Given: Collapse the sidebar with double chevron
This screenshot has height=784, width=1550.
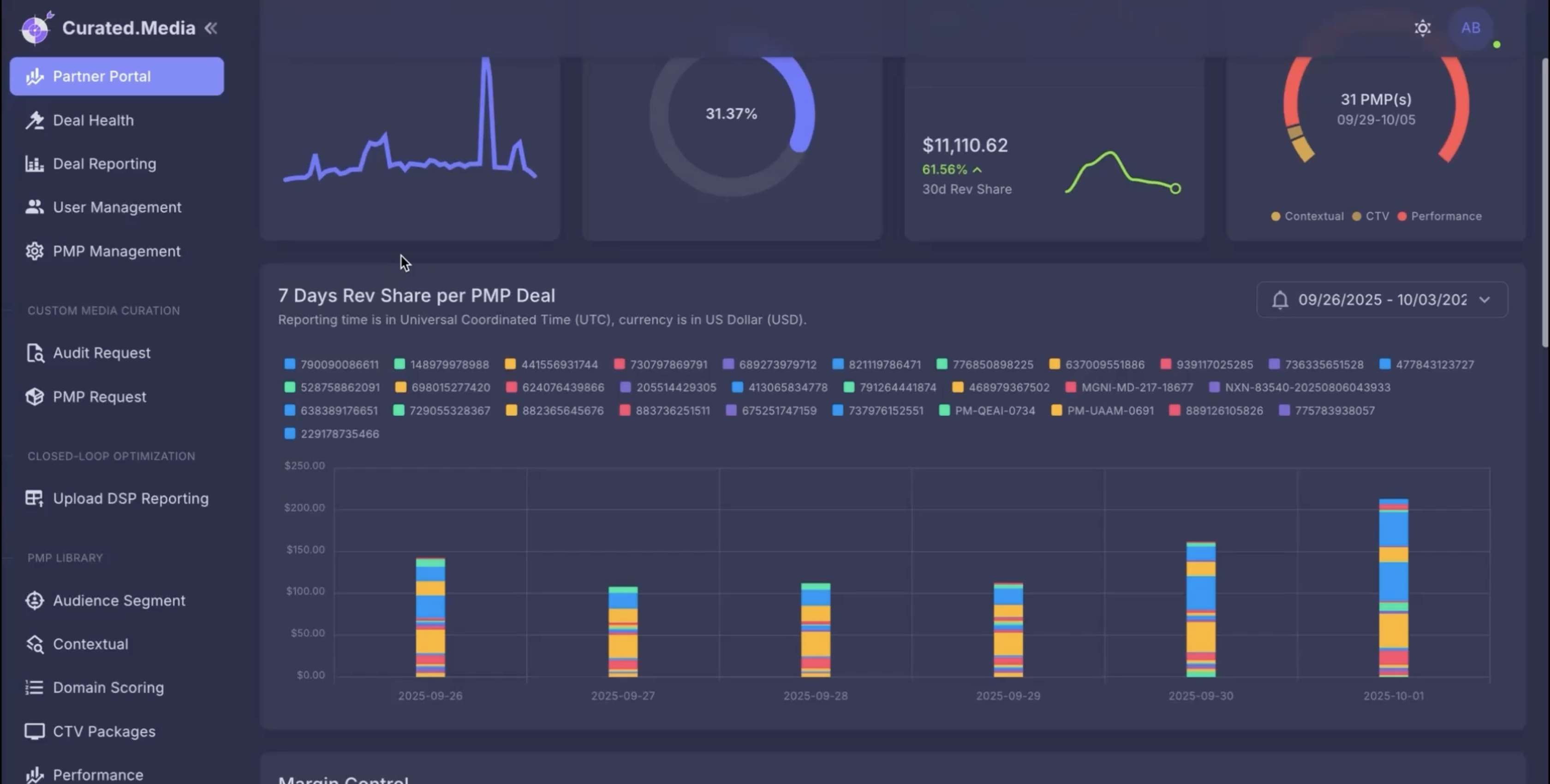Looking at the screenshot, I should (211, 28).
